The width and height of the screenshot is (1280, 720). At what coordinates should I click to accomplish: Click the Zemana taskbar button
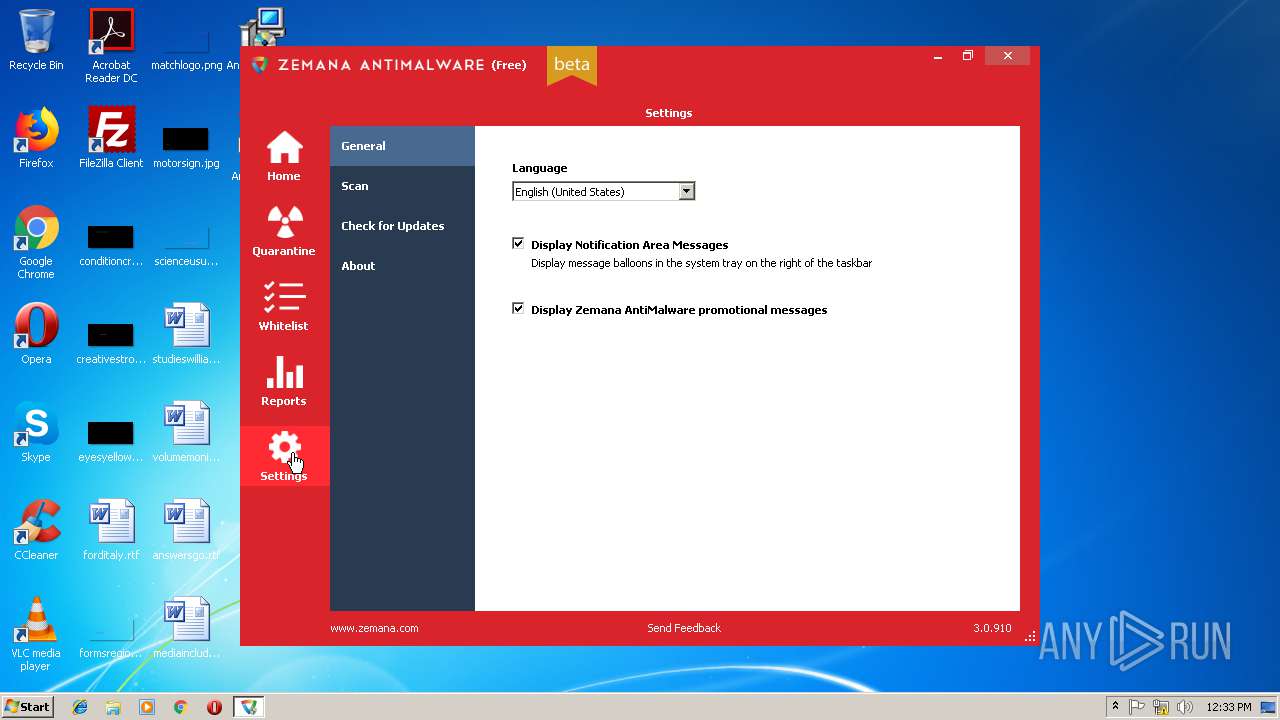pyautogui.click(x=248, y=707)
